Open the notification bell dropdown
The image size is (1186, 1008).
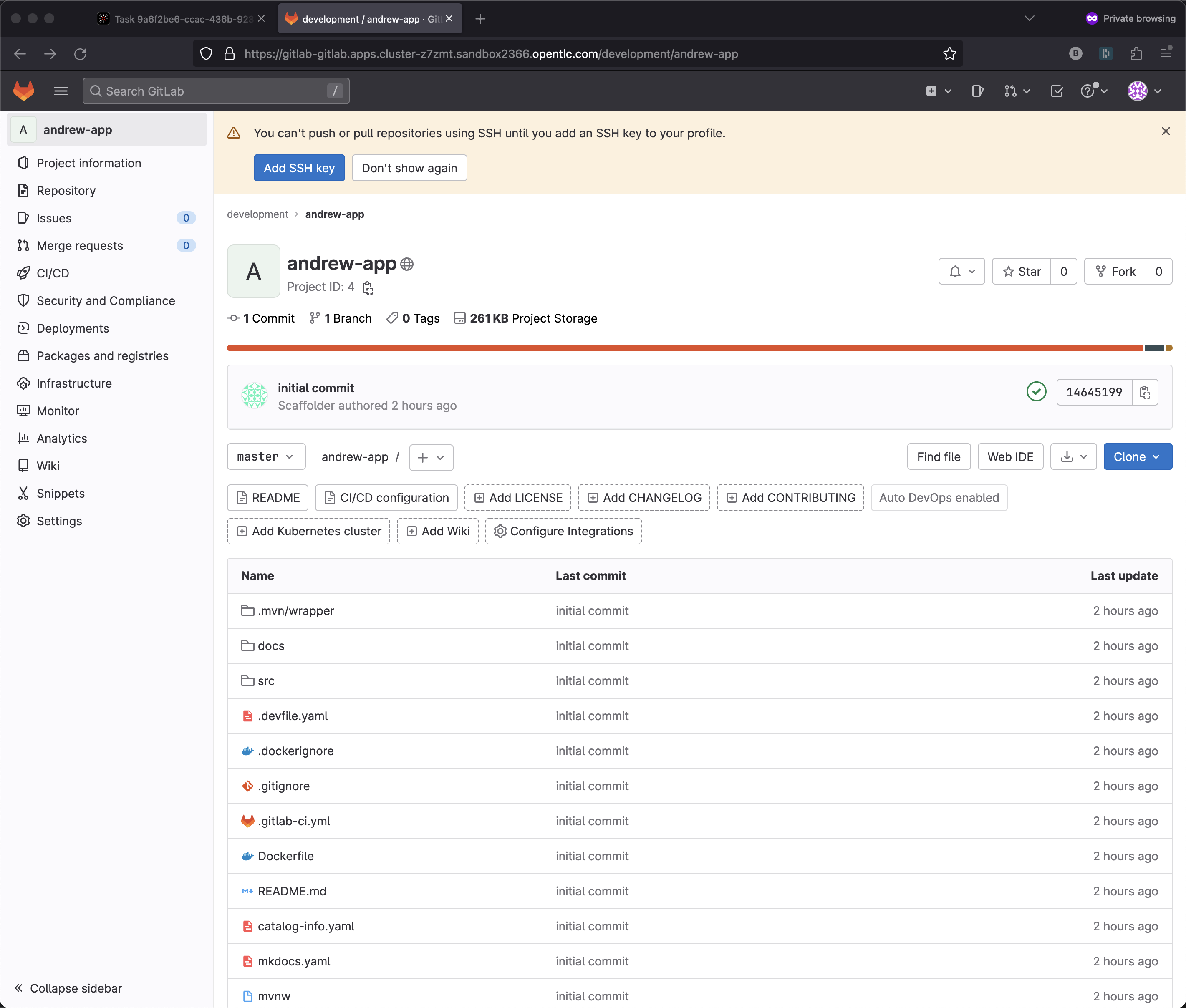(961, 272)
